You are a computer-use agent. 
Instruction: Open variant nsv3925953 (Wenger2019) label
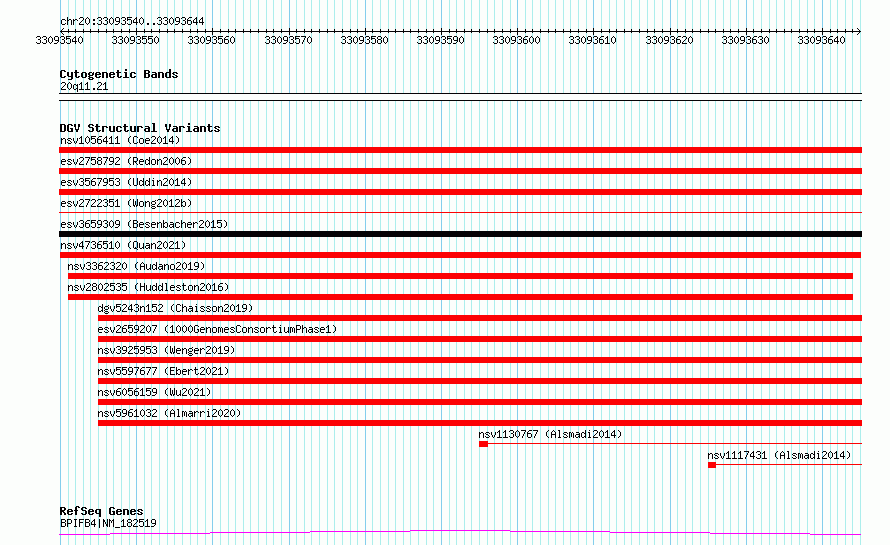[166, 350]
